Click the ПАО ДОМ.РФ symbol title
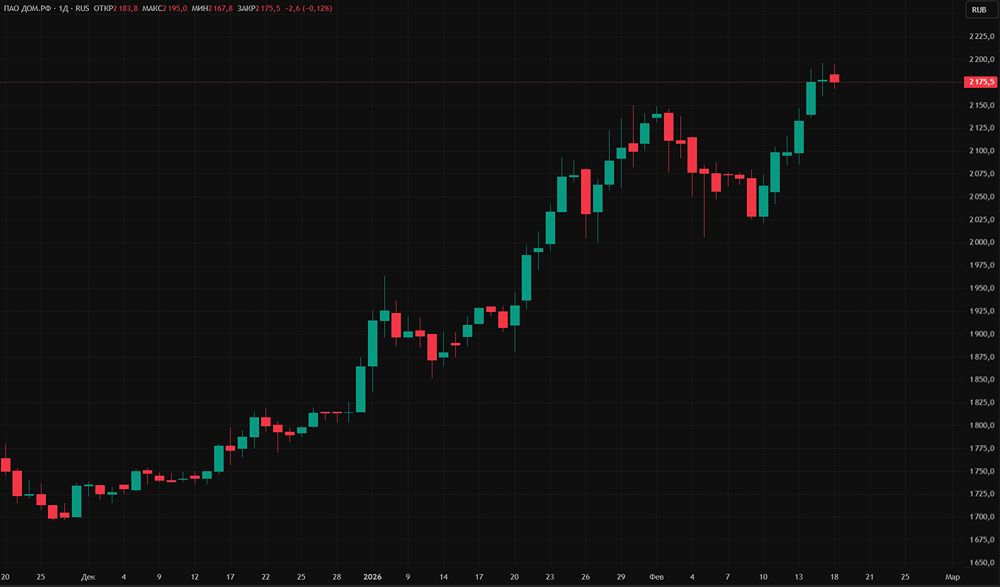Viewport: 1000px width, 587px height. point(27,8)
